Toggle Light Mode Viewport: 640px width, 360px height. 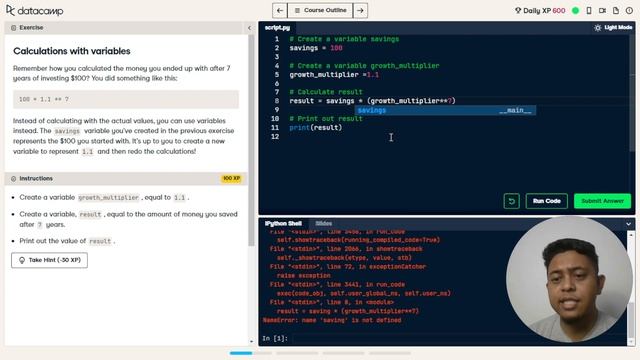[613, 27]
